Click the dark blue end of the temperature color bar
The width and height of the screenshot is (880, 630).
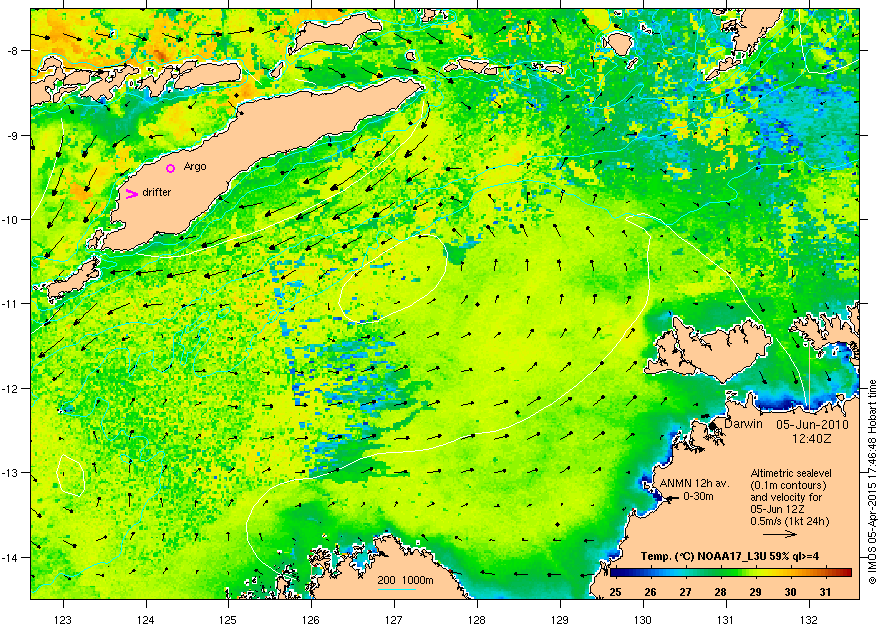pos(616,573)
